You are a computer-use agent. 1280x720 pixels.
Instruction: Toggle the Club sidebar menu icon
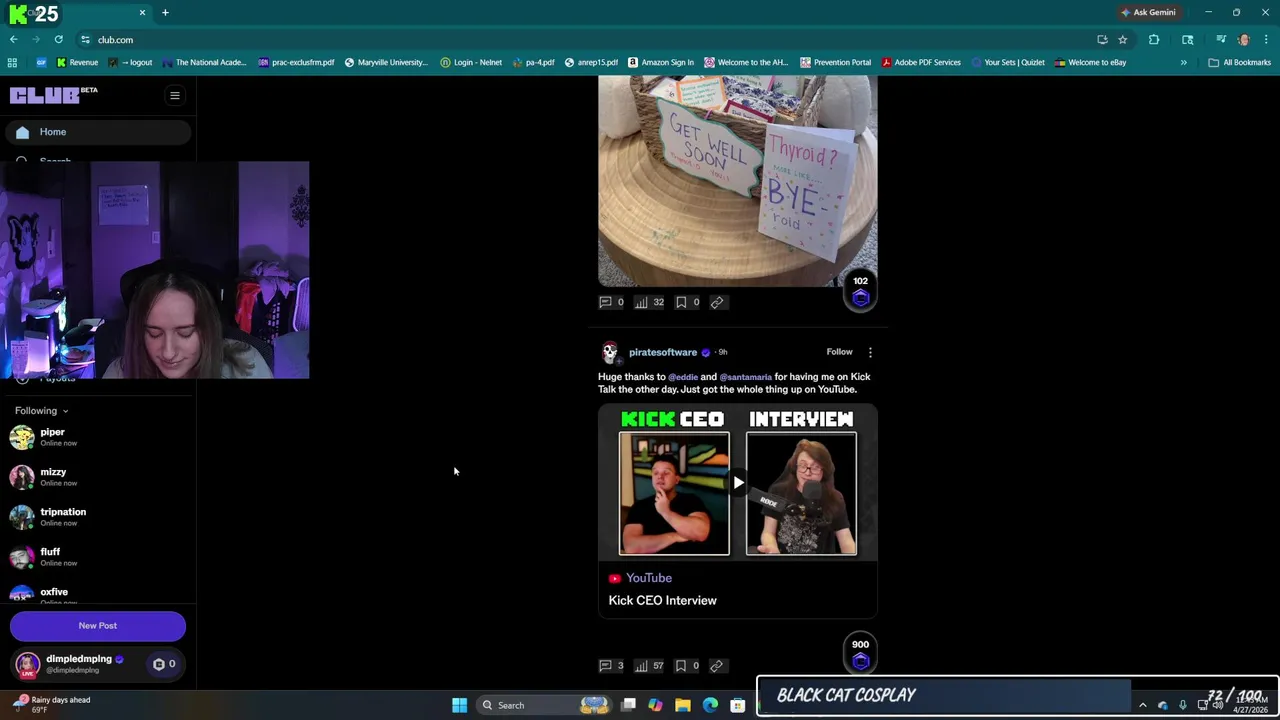[174, 96]
